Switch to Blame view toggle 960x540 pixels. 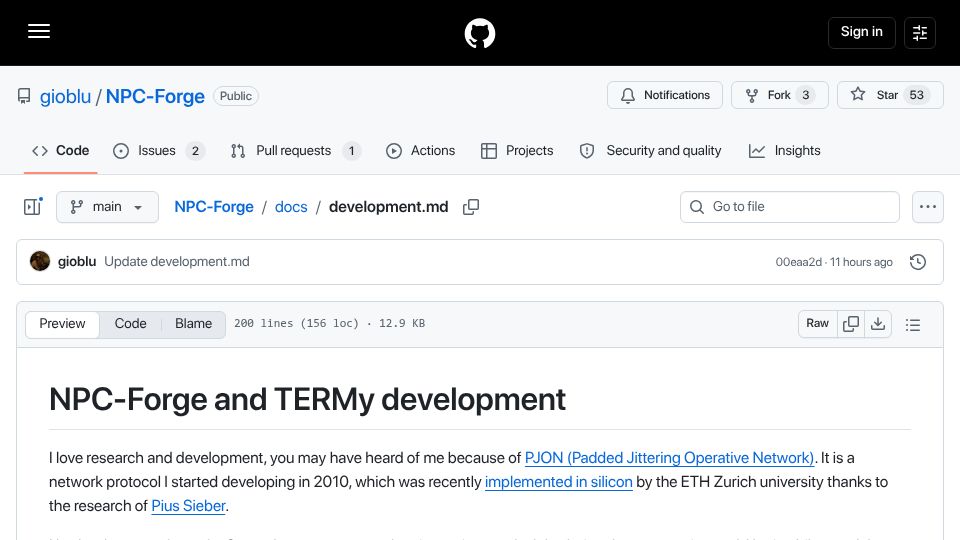coord(193,324)
